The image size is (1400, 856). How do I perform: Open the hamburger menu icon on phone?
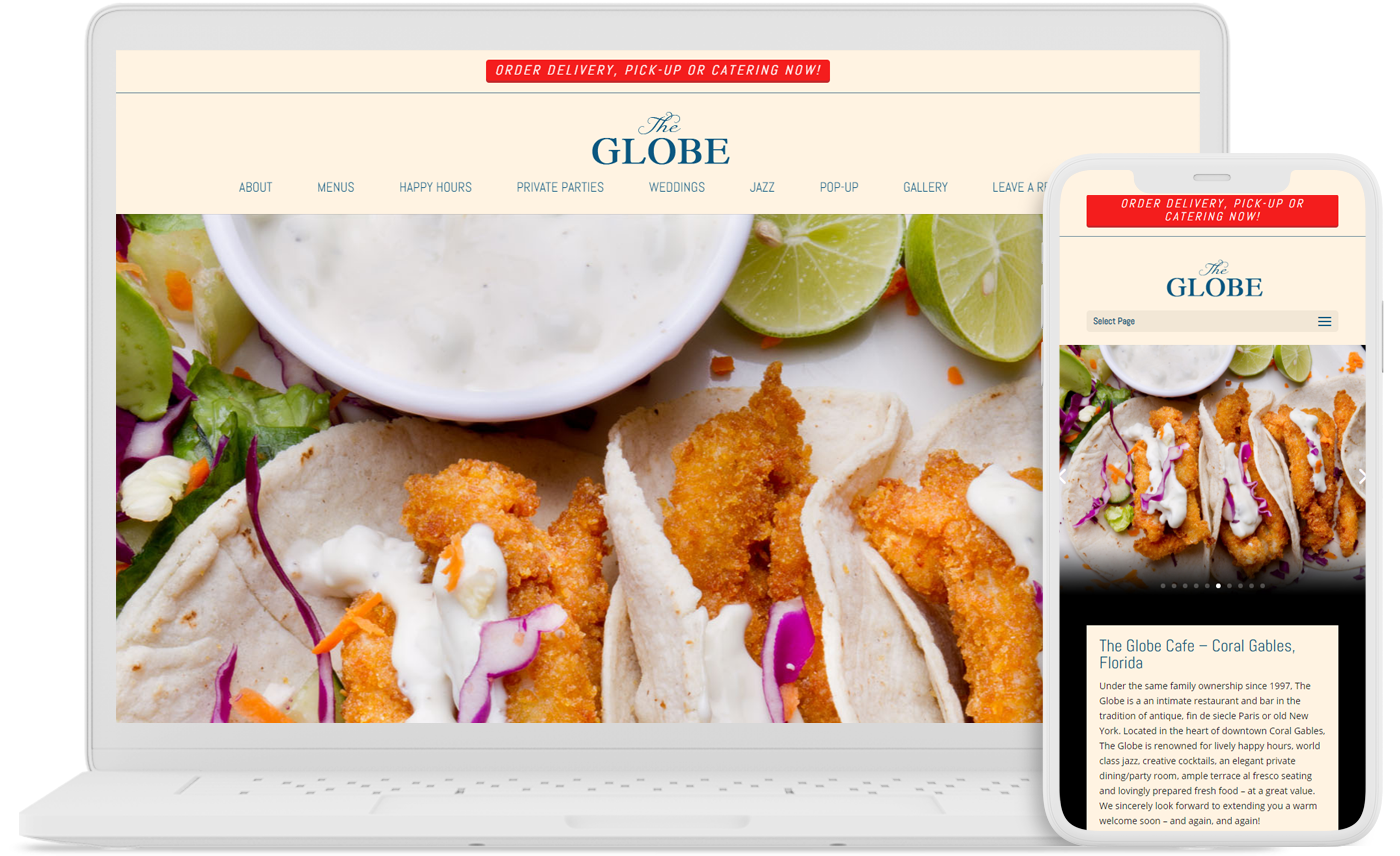(x=1324, y=321)
